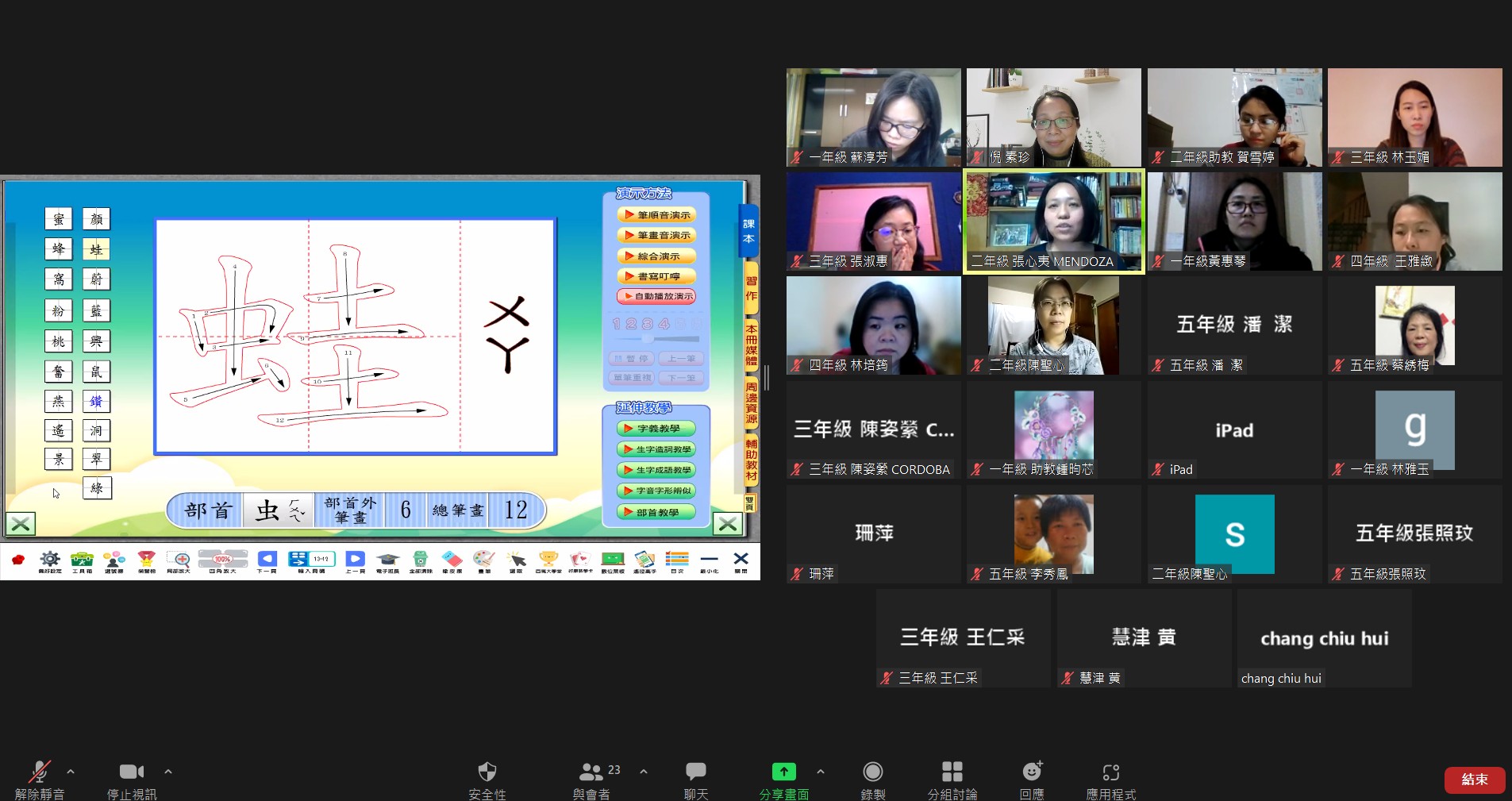Stop your camera with 停止視訊
The width and height of the screenshot is (1512, 801).
pos(131,771)
